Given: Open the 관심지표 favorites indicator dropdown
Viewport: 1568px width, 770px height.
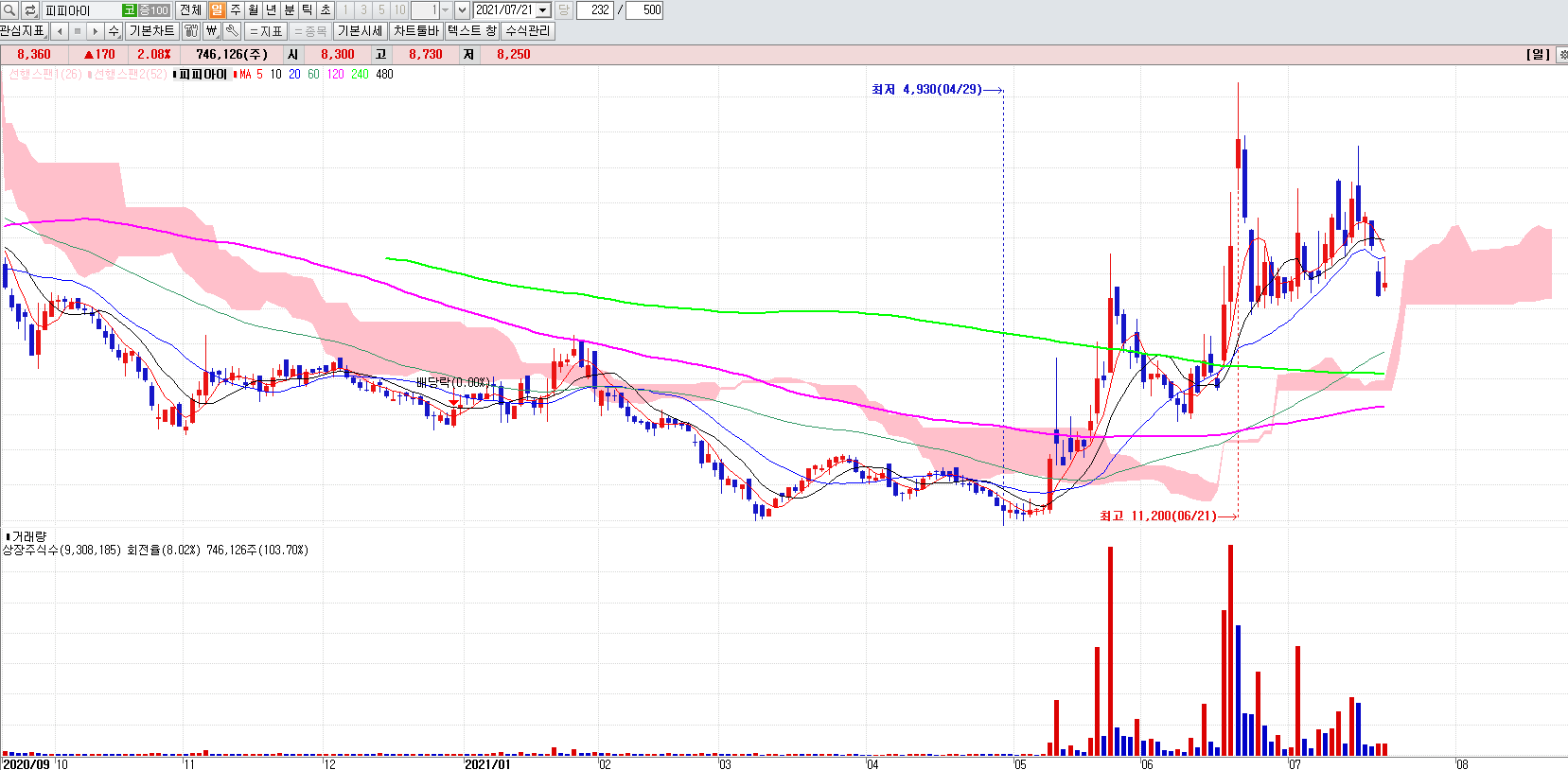Looking at the screenshot, I should 24,31.
